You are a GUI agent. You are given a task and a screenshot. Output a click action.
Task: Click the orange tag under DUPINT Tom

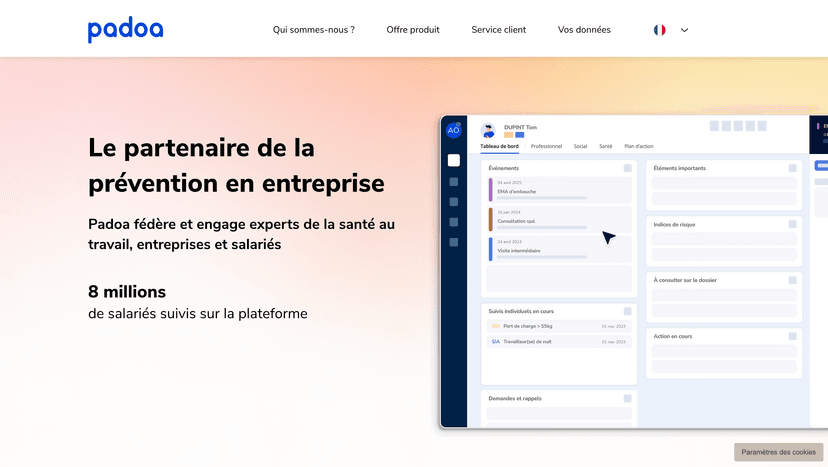508,135
